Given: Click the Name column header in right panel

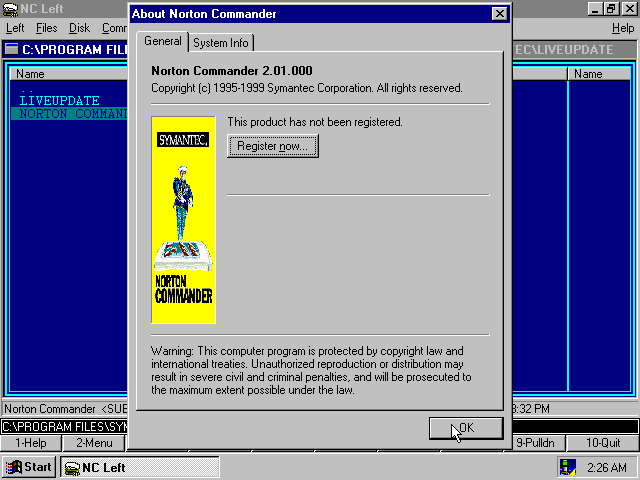Looking at the screenshot, I should pos(599,74).
